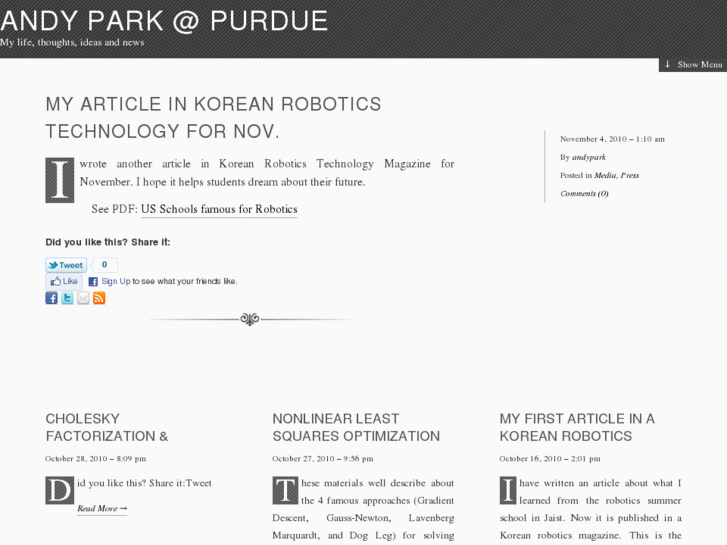
Task: Open Comments (0) link
Action: [584, 193]
